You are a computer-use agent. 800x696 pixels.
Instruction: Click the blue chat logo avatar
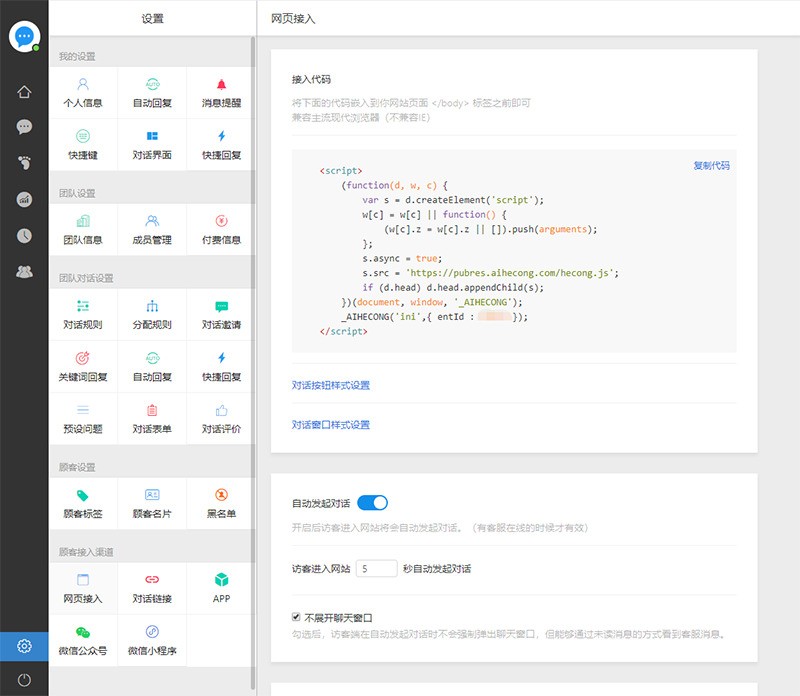click(x=24, y=36)
